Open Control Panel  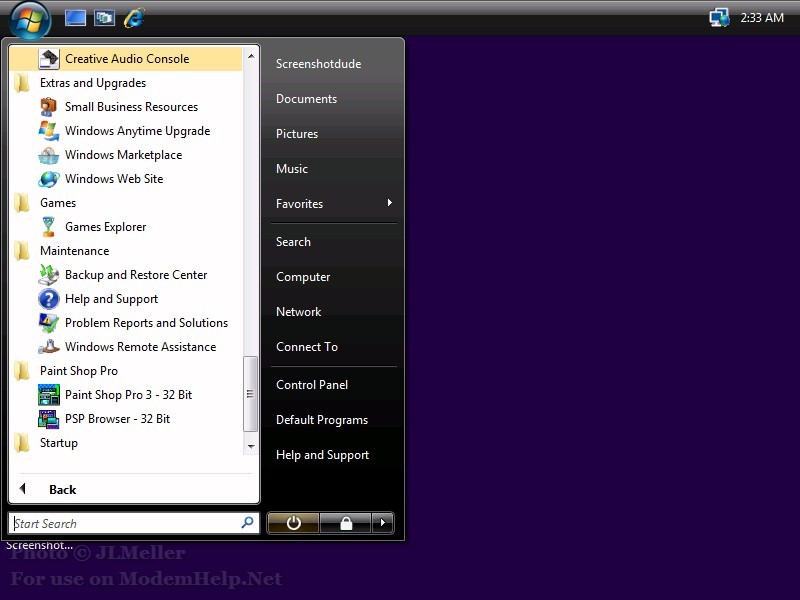click(312, 385)
